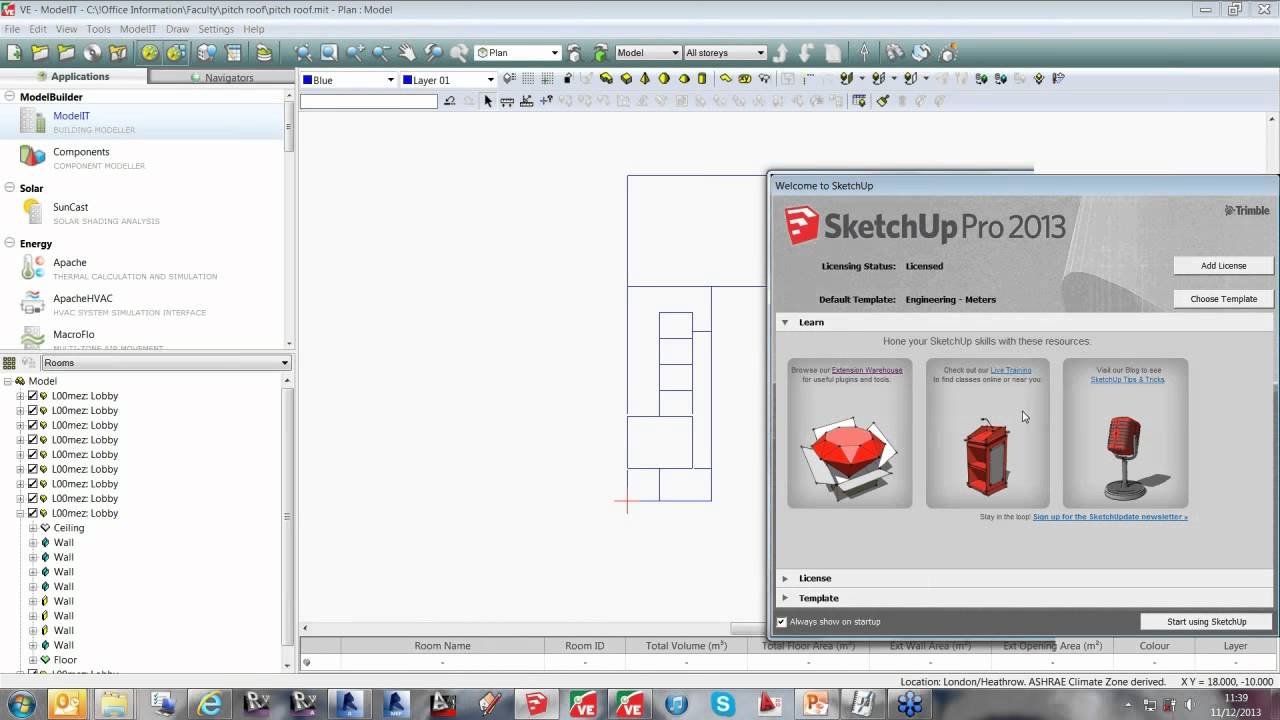Viewport: 1280px width, 720px height.
Task: Open the Edit menu
Action: coord(38,29)
